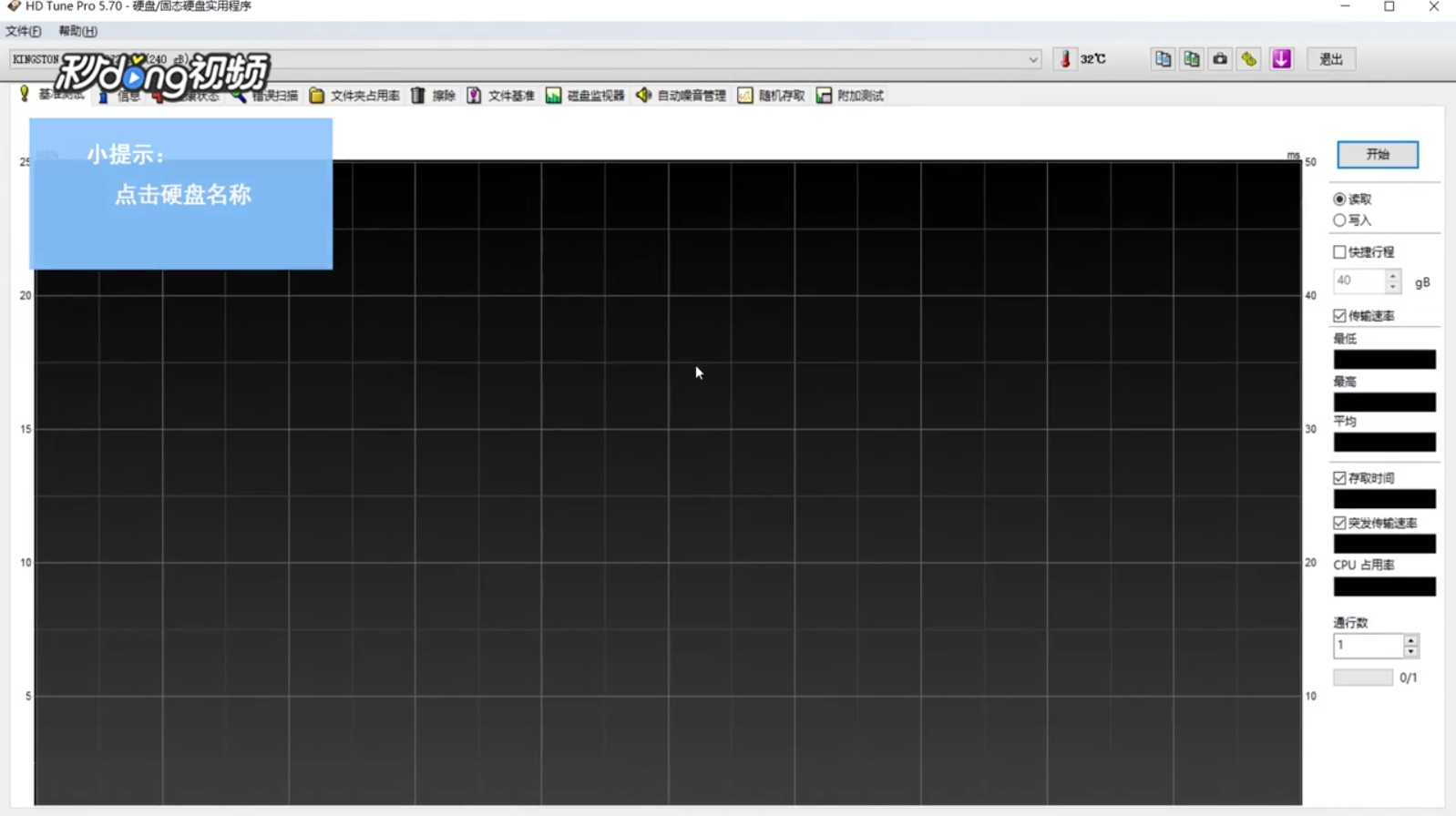Copy text results to clipboard icon
The image size is (1456, 816).
[x=1163, y=59]
